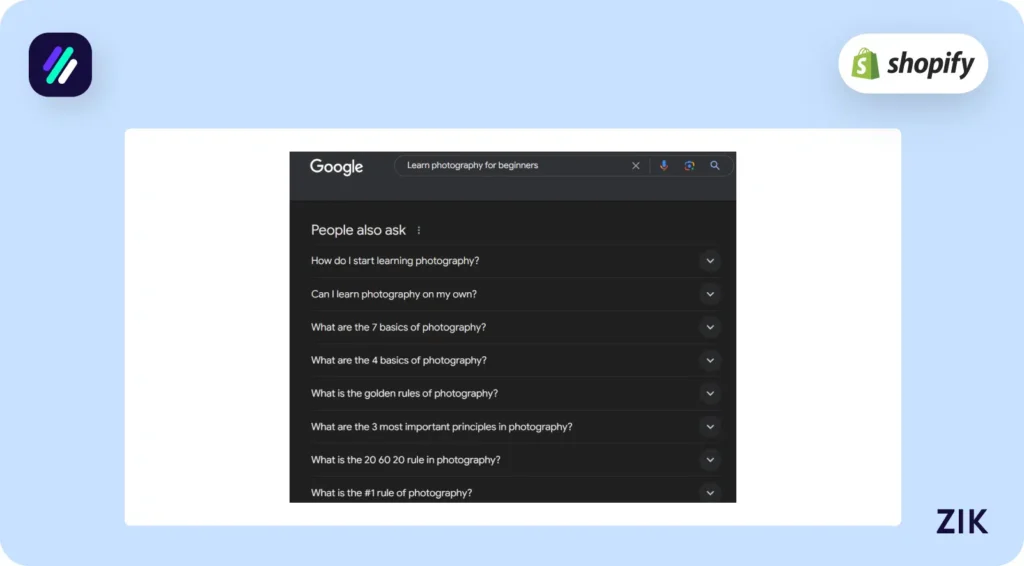
Task: Click the Google logo
Action: [x=336, y=167]
